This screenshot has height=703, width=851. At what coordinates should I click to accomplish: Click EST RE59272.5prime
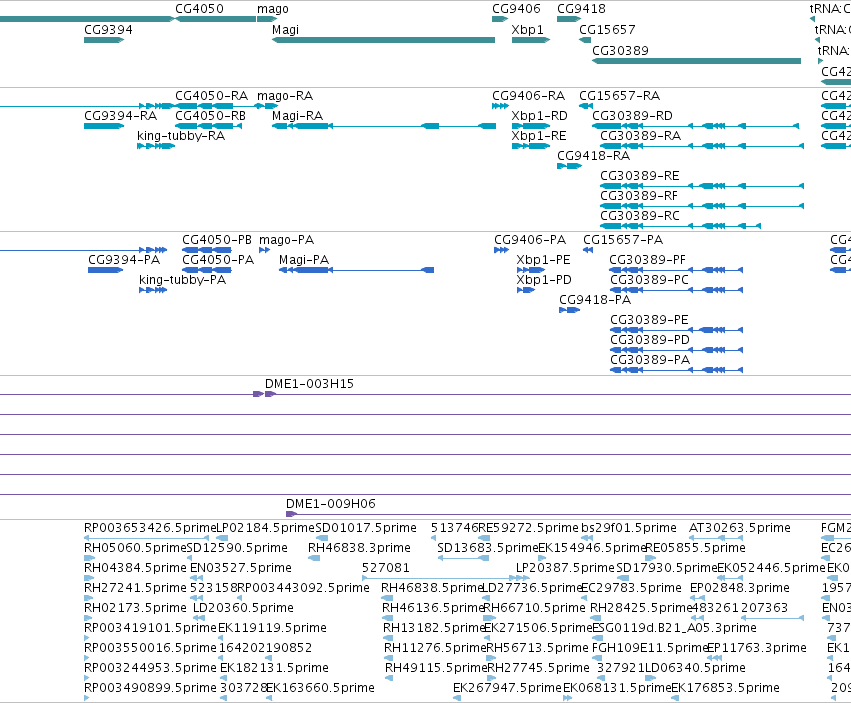coord(529,528)
